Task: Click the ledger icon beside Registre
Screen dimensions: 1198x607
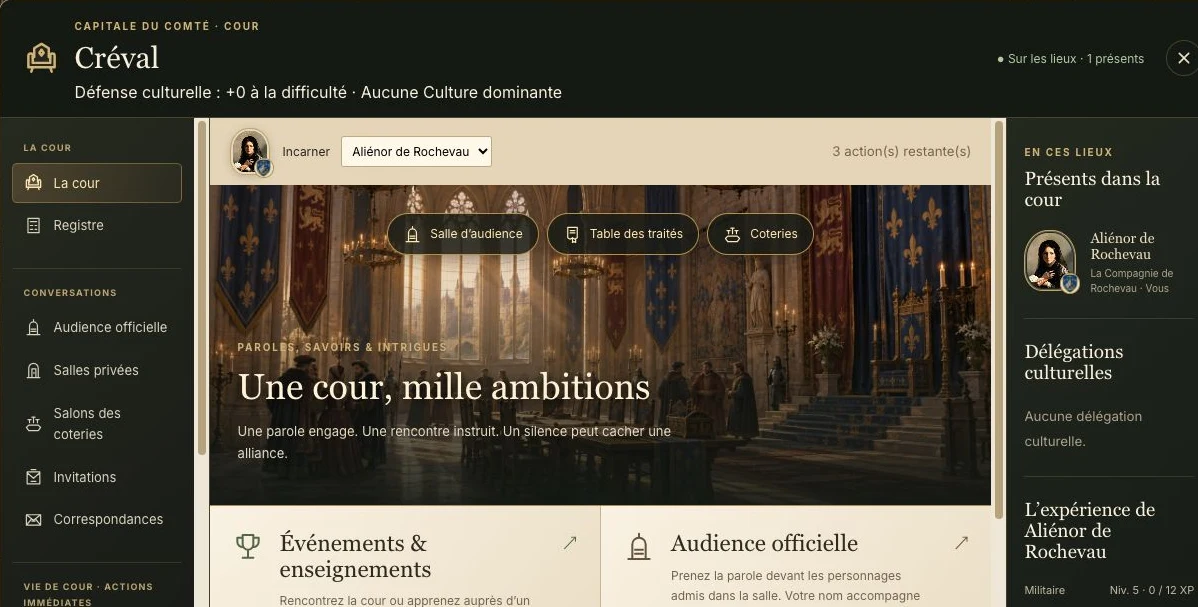Action: (34, 226)
